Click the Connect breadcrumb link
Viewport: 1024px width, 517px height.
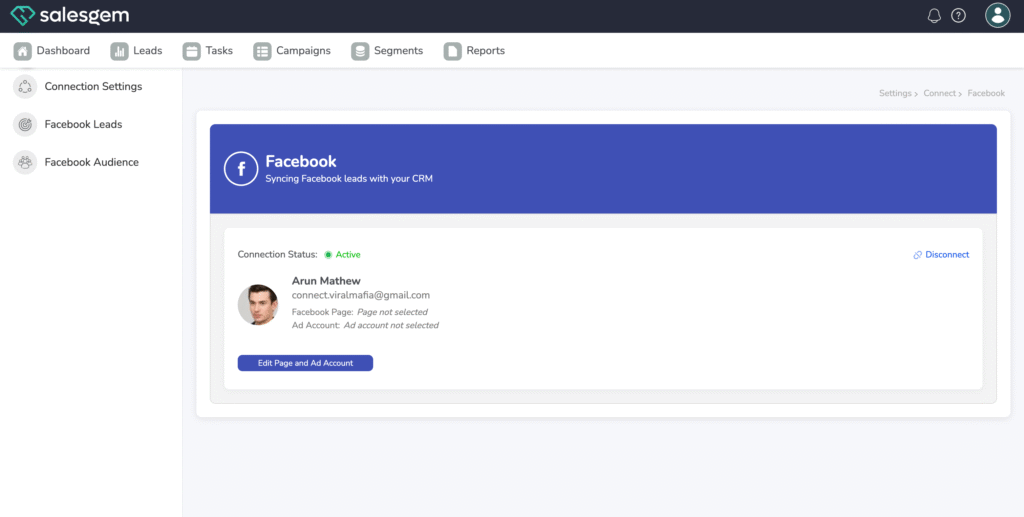tap(939, 93)
